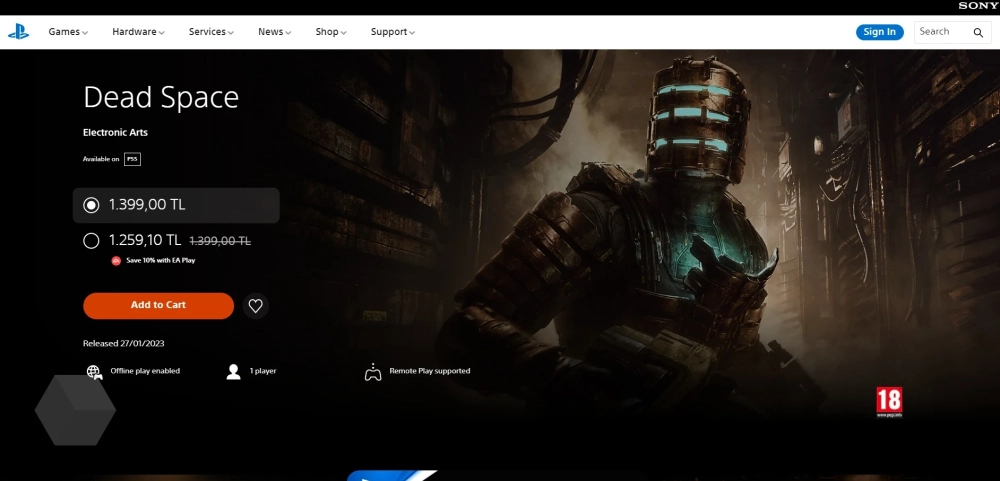Expand the Hardware dropdown menu
This screenshot has height=481, width=1000.
(138, 32)
